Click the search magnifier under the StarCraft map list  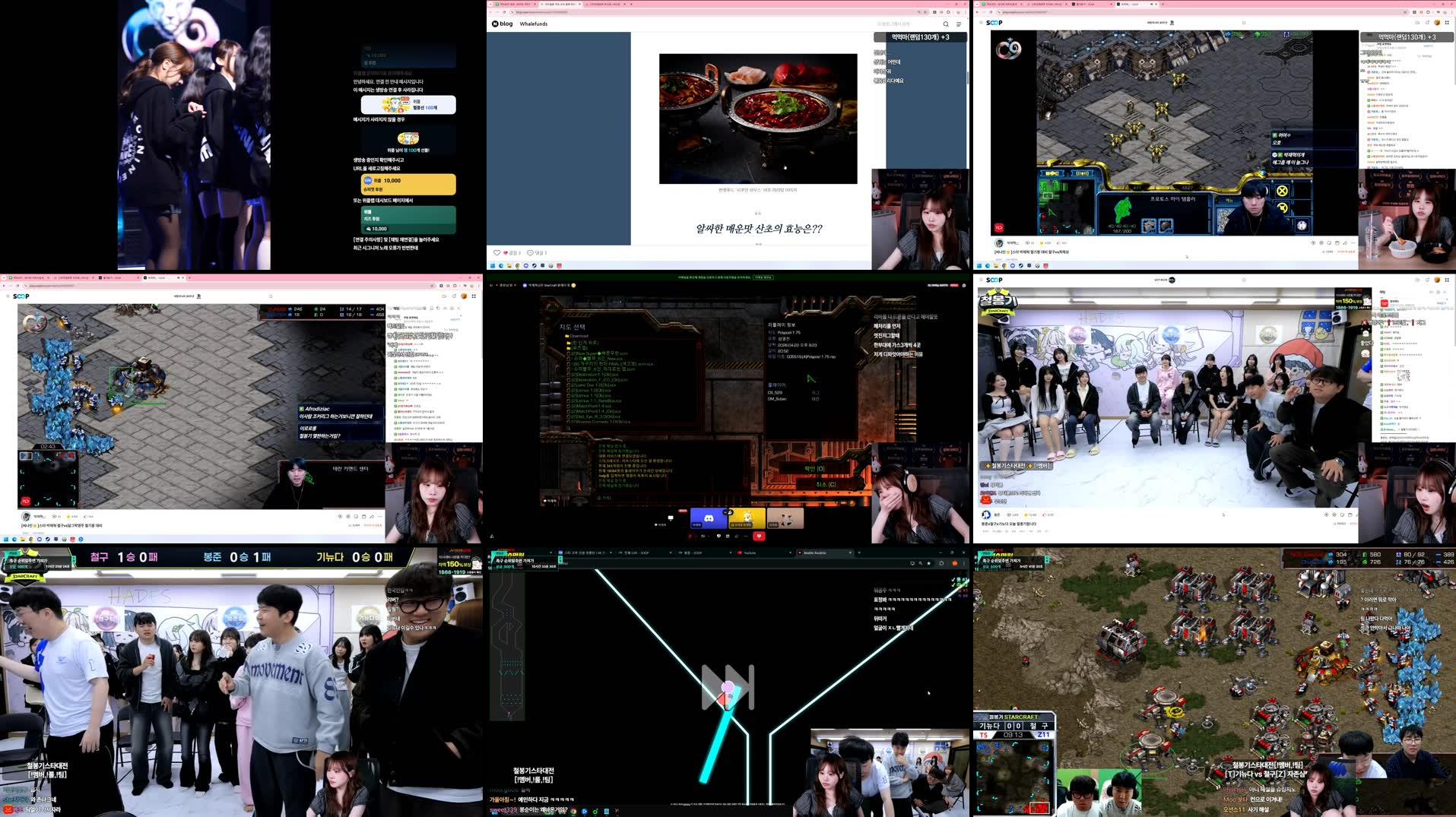point(568,428)
